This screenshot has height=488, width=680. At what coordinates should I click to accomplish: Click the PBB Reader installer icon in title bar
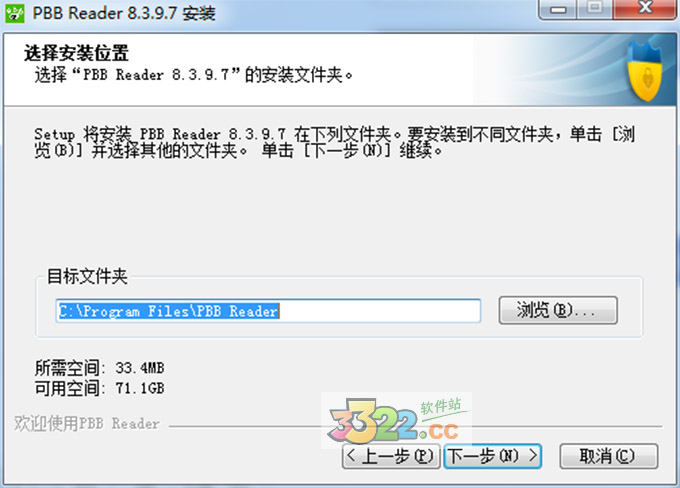[x=14, y=13]
